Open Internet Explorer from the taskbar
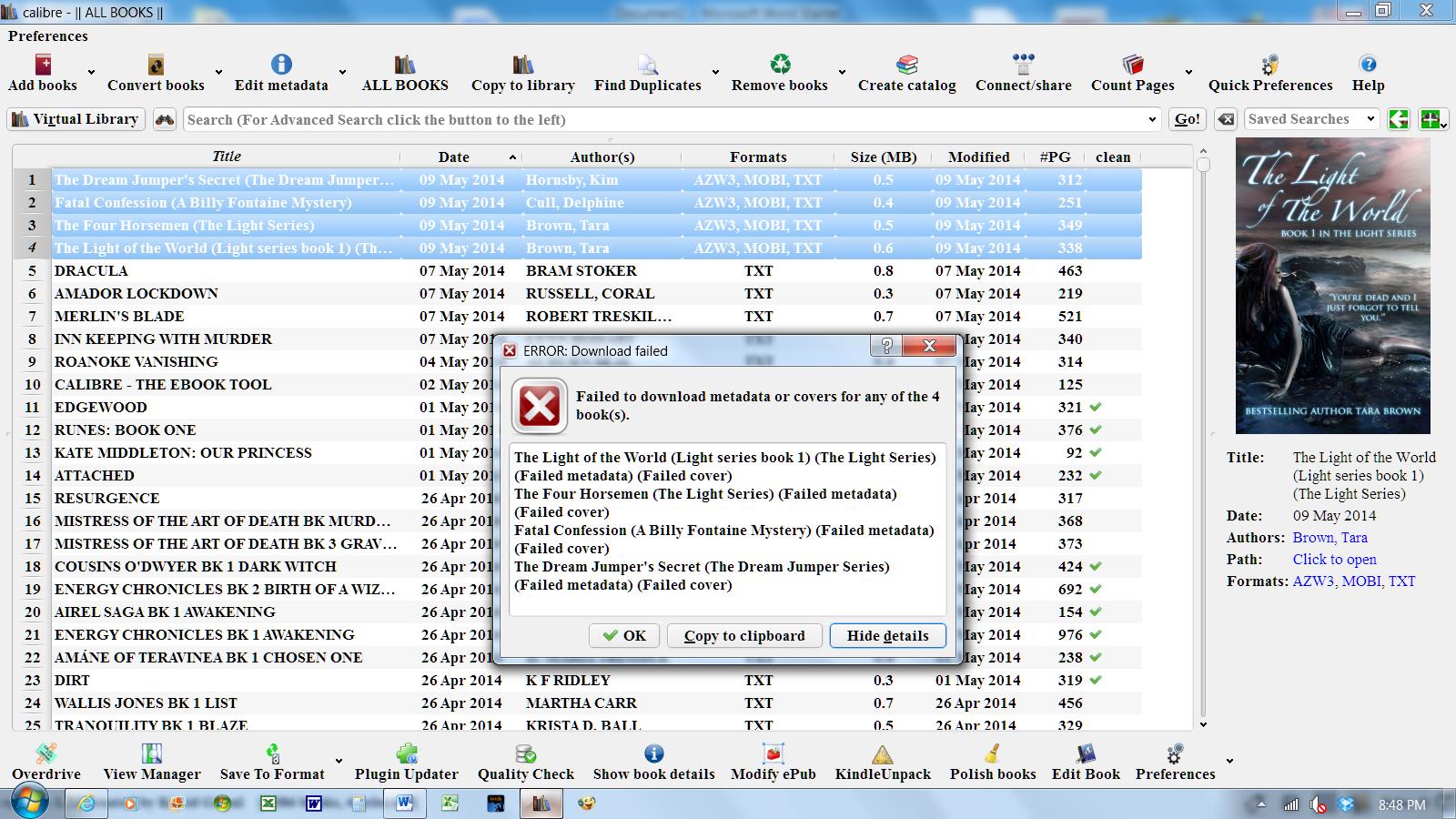Image resolution: width=1456 pixels, height=819 pixels. [x=86, y=804]
